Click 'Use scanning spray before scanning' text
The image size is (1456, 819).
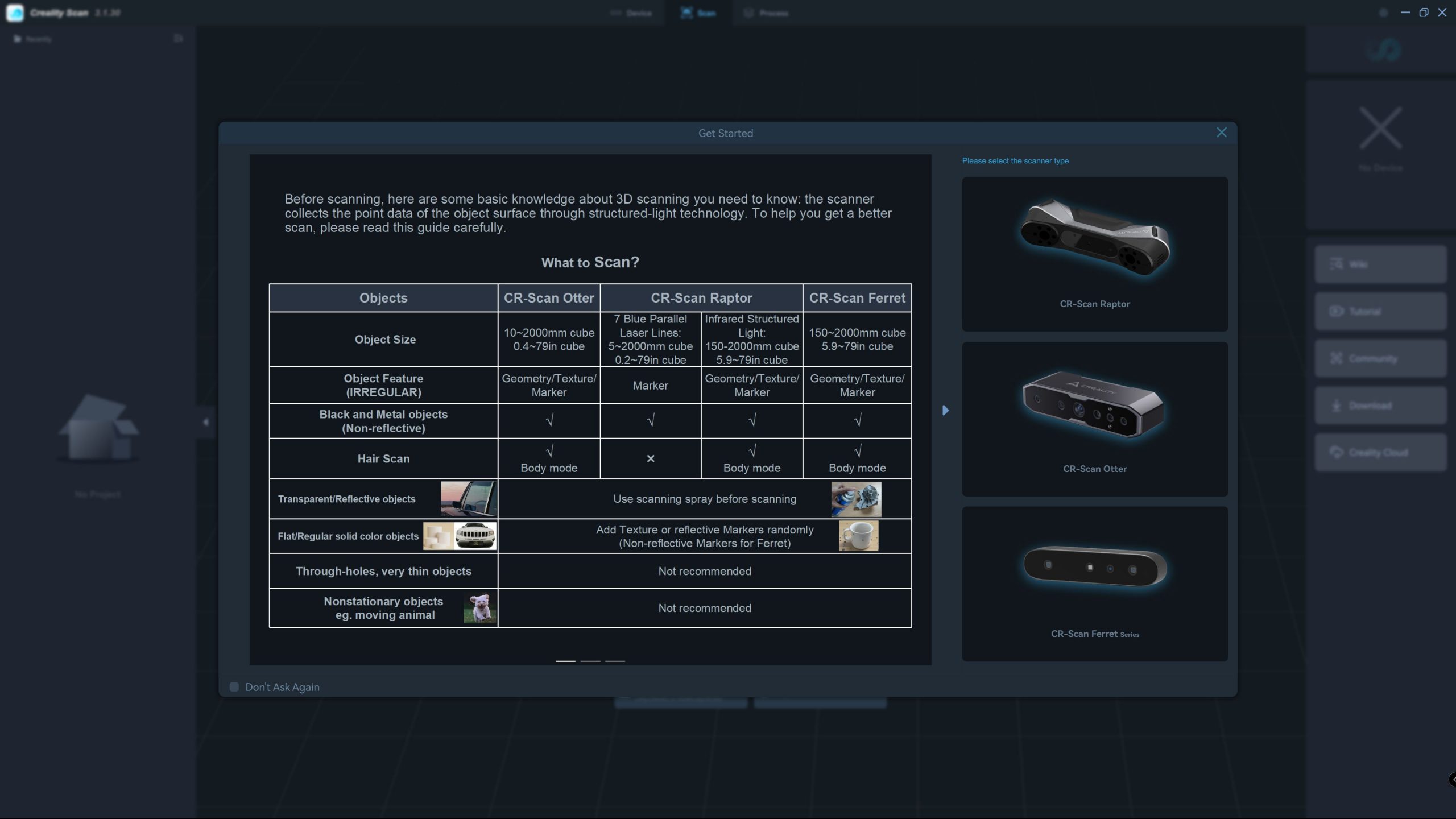[705, 499]
